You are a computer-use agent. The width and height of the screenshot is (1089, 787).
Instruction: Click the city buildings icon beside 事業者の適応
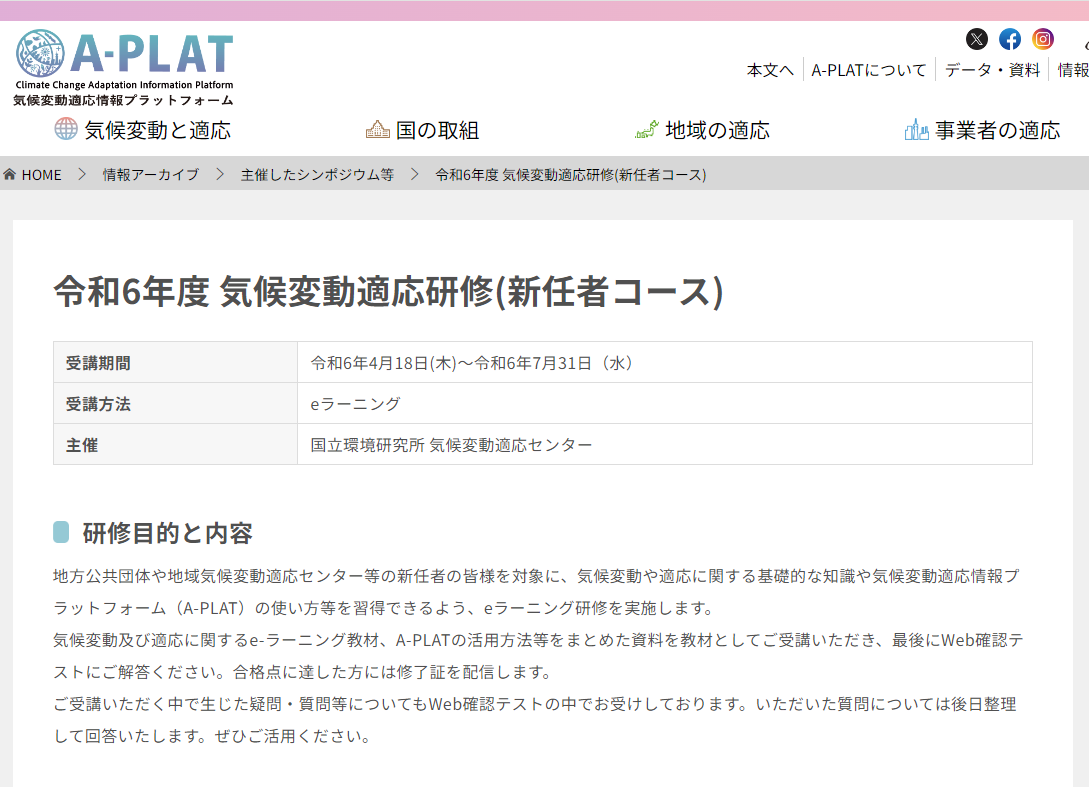(x=916, y=129)
